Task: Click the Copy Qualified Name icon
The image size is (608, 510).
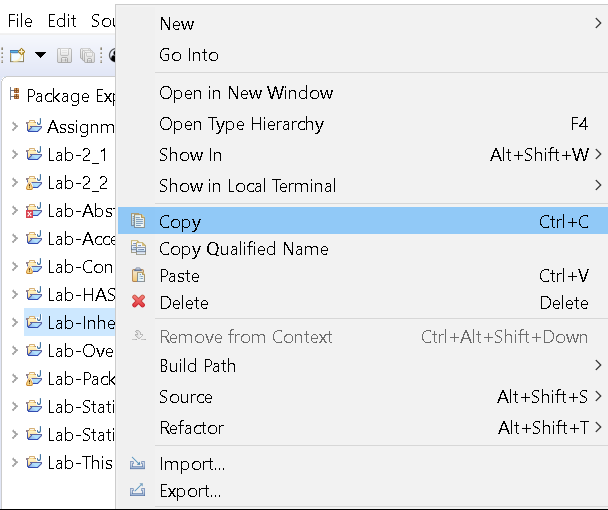Action: 138,248
